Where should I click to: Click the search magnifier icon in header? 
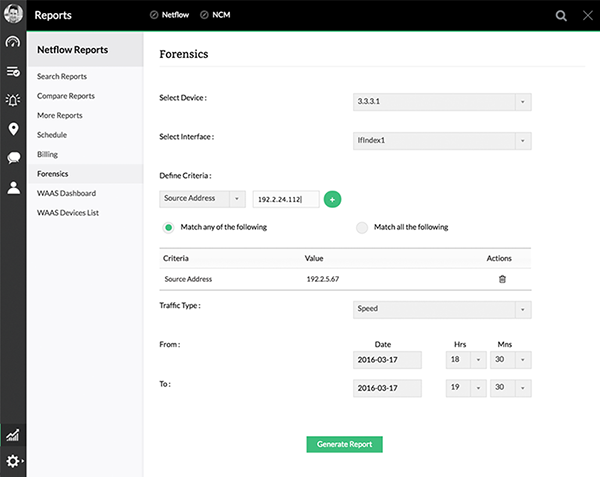pyautogui.click(x=561, y=15)
